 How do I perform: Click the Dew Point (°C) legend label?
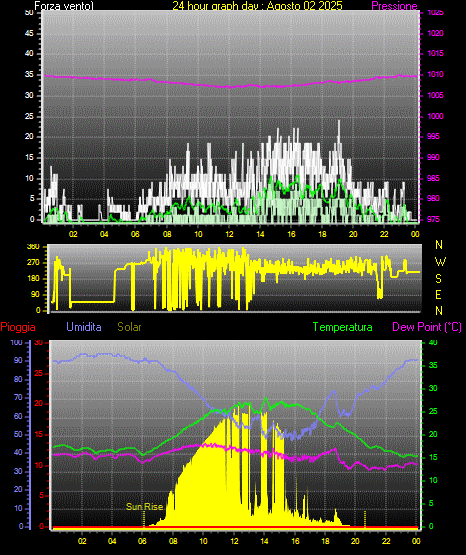coord(427,327)
